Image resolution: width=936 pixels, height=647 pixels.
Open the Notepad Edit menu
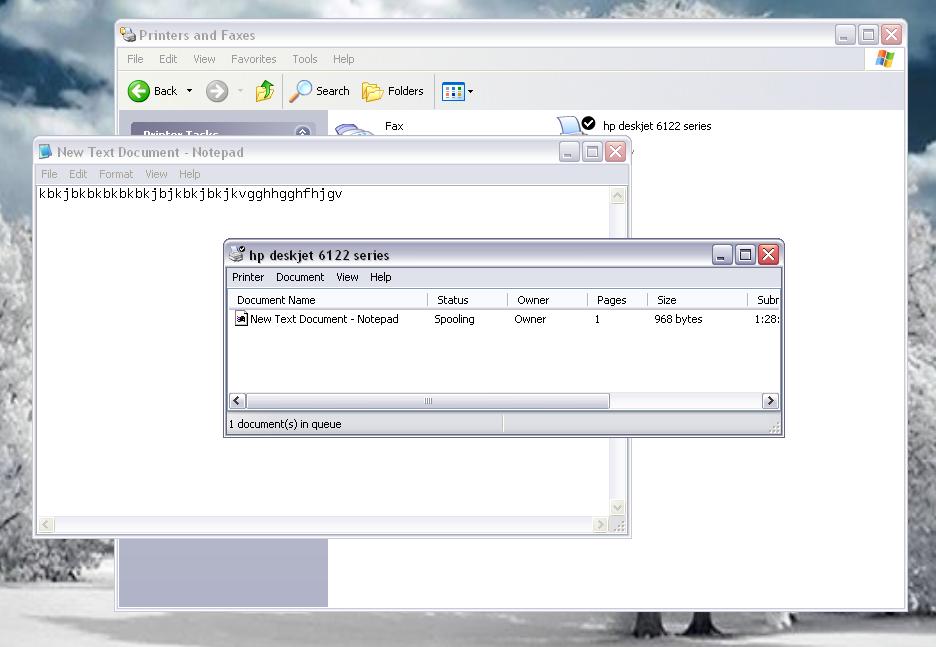pos(78,174)
